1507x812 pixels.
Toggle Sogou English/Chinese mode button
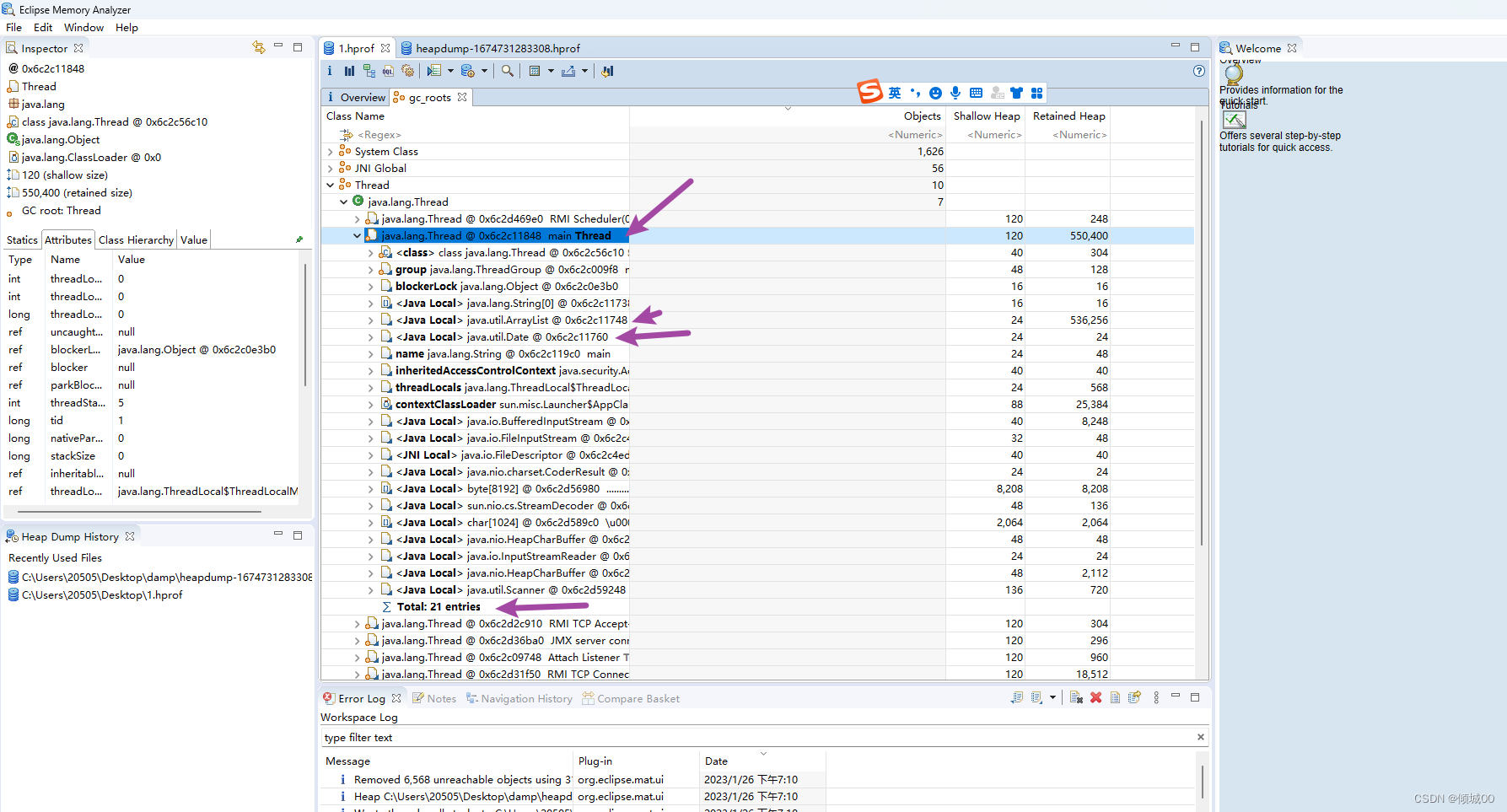895,93
